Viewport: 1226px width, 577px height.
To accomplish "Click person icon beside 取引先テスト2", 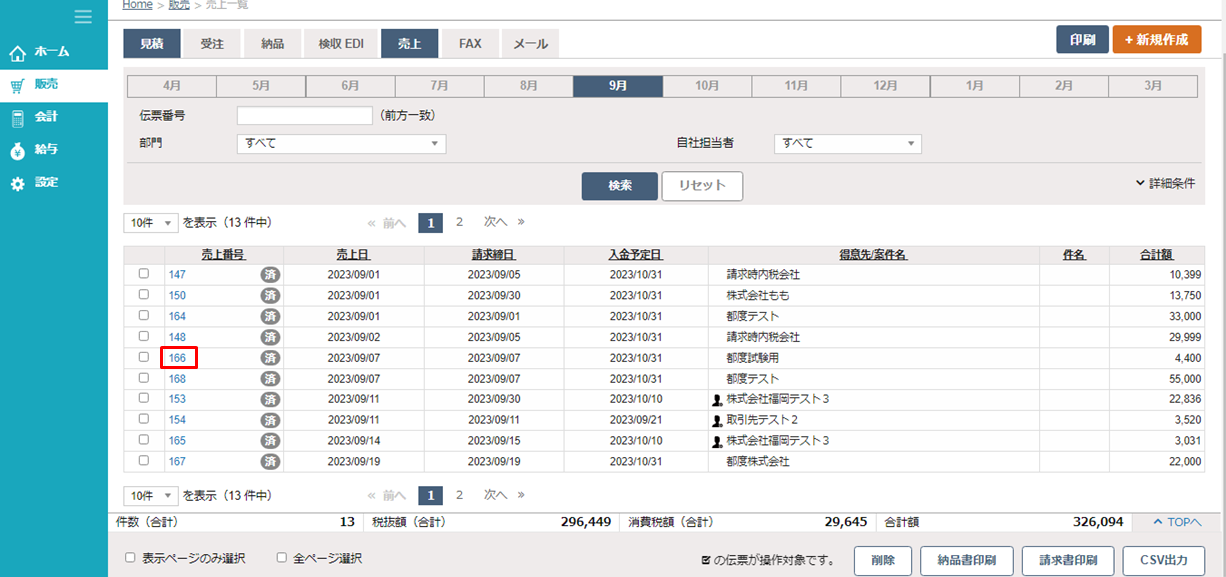I will [716, 420].
